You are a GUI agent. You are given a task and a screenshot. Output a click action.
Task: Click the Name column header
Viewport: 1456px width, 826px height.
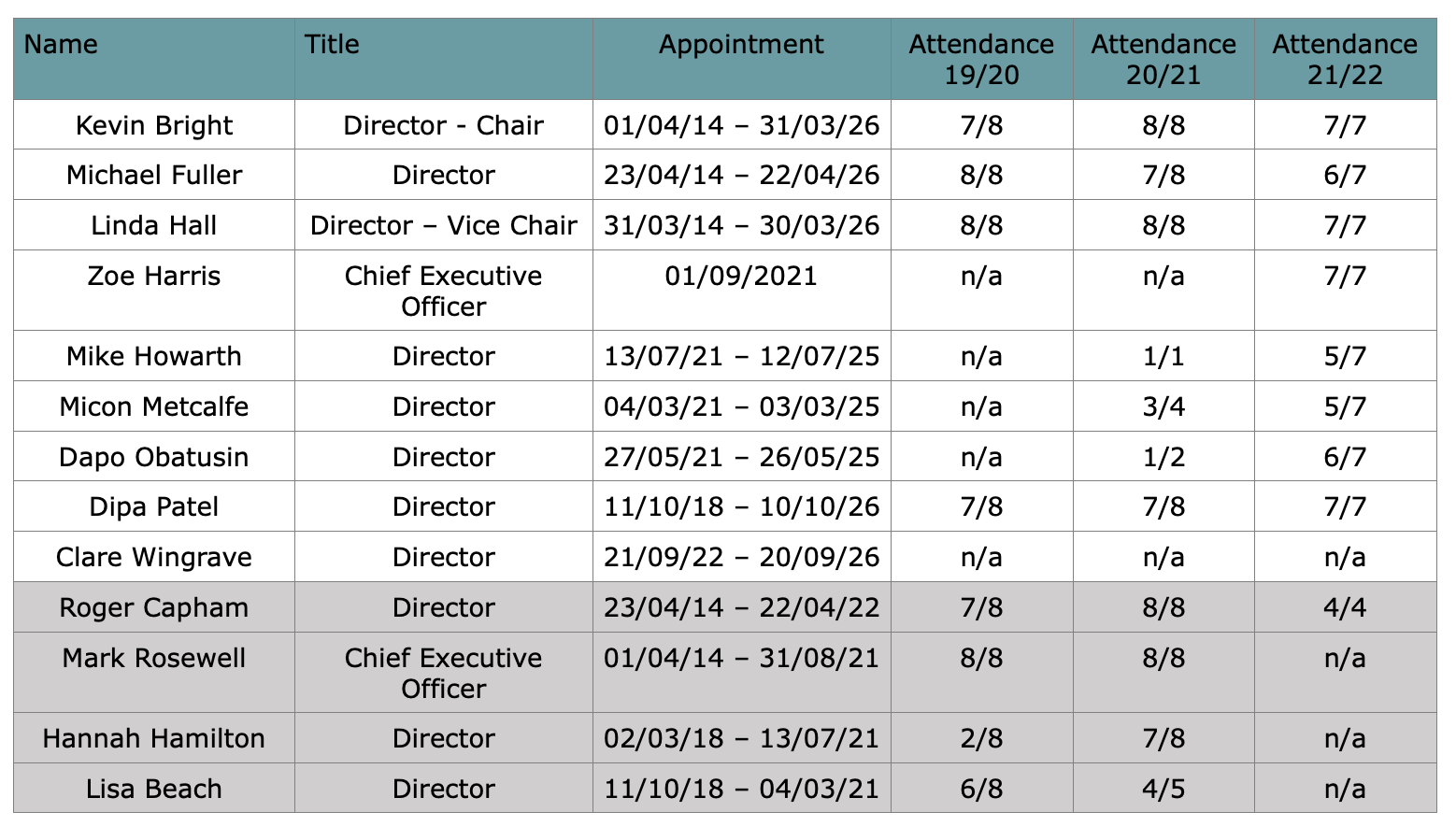[154, 58]
